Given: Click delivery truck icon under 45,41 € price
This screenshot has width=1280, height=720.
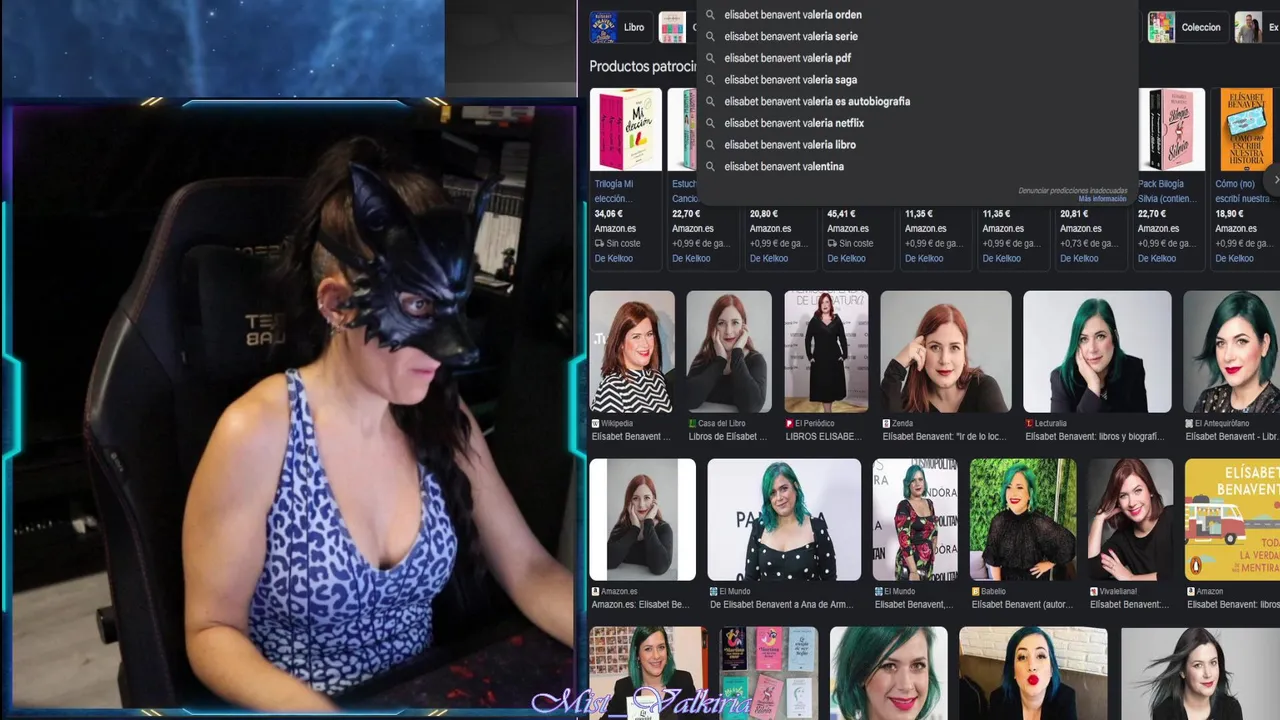Looking at the screenshot, I should pos(832,243).
